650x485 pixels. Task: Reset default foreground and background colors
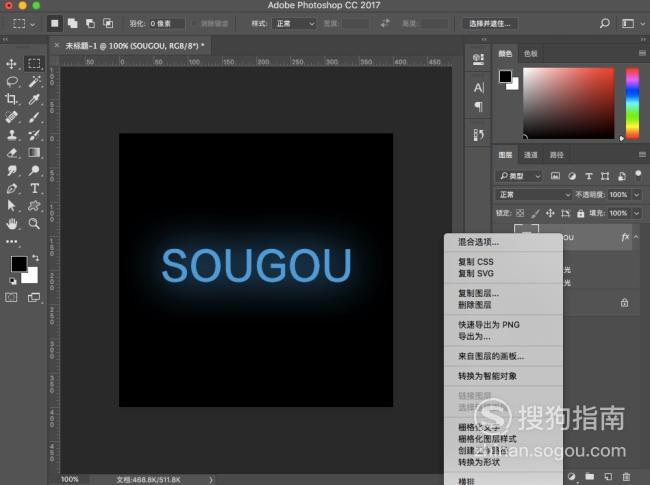pyautogui.click(x=12, y=281)
